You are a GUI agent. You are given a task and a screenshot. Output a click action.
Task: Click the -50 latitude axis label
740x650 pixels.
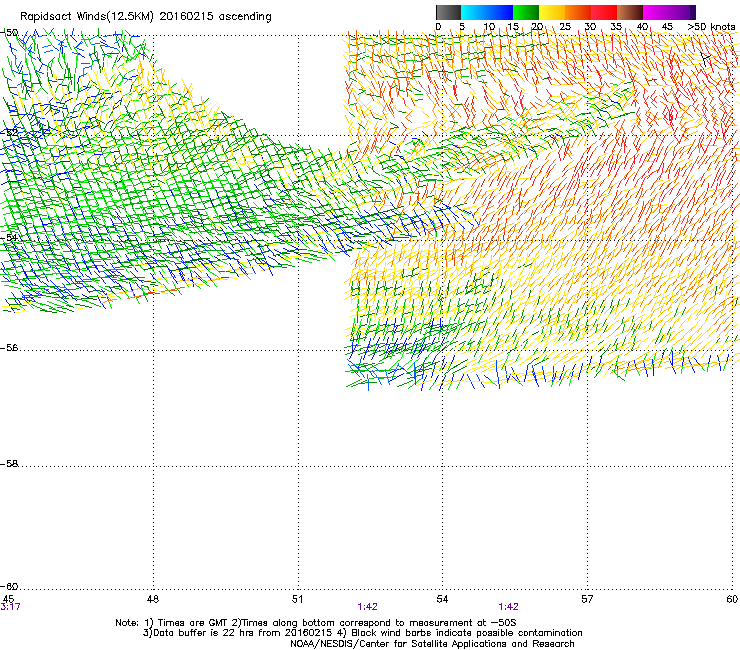coord(9,33)
